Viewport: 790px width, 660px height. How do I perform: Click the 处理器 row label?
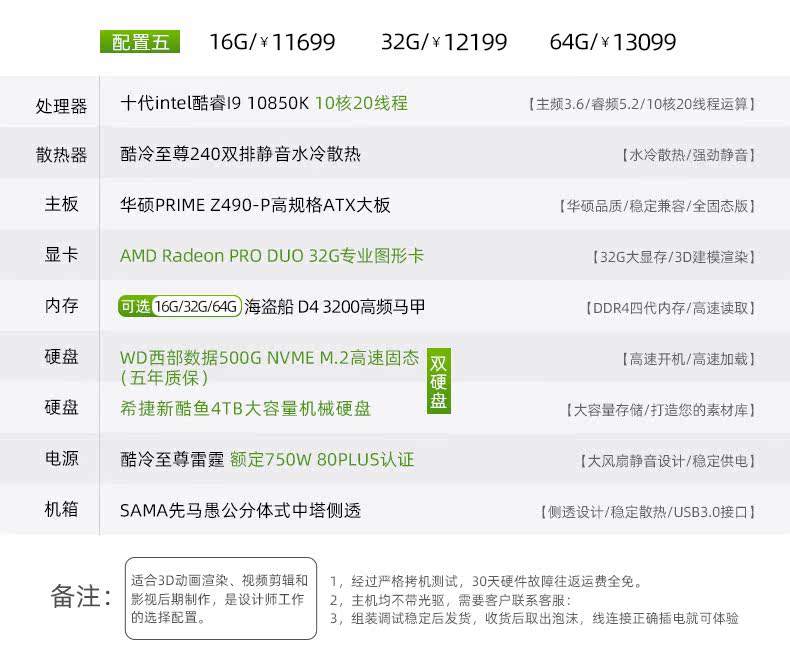tap(61, 106)
